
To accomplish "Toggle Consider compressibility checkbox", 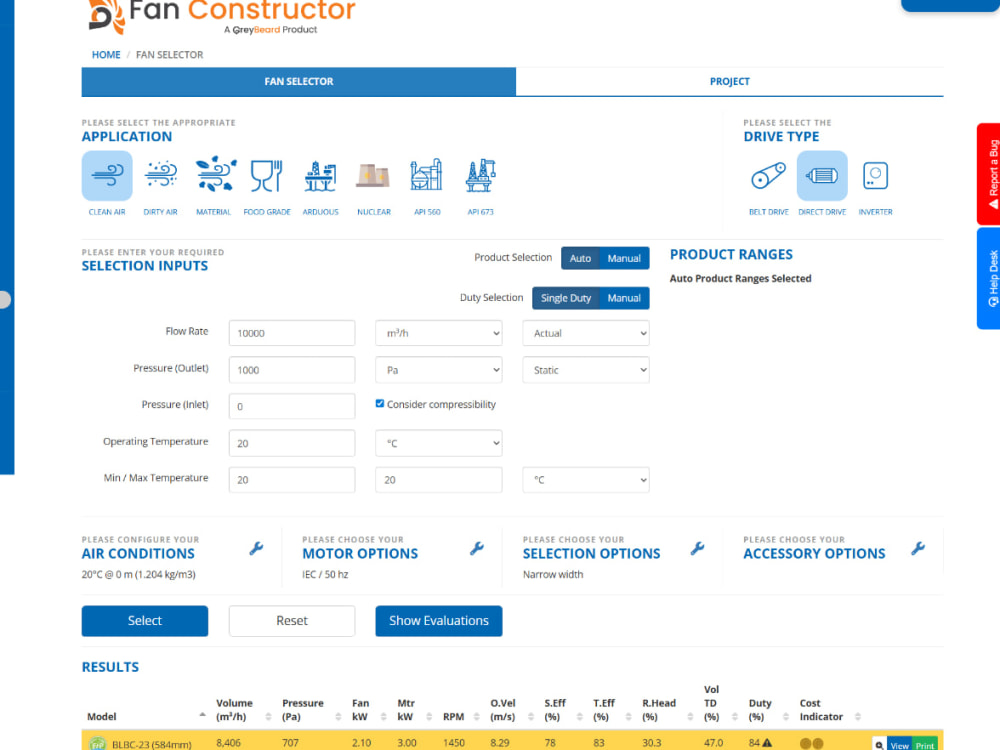I will point(379,403).
